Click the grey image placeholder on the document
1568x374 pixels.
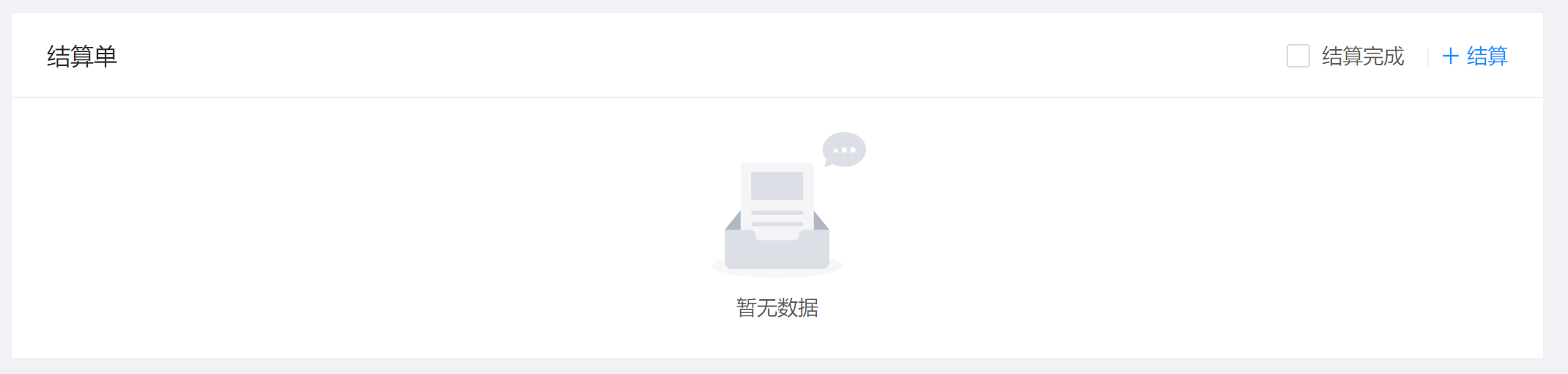pyautogui.click(x=777, y=186)
